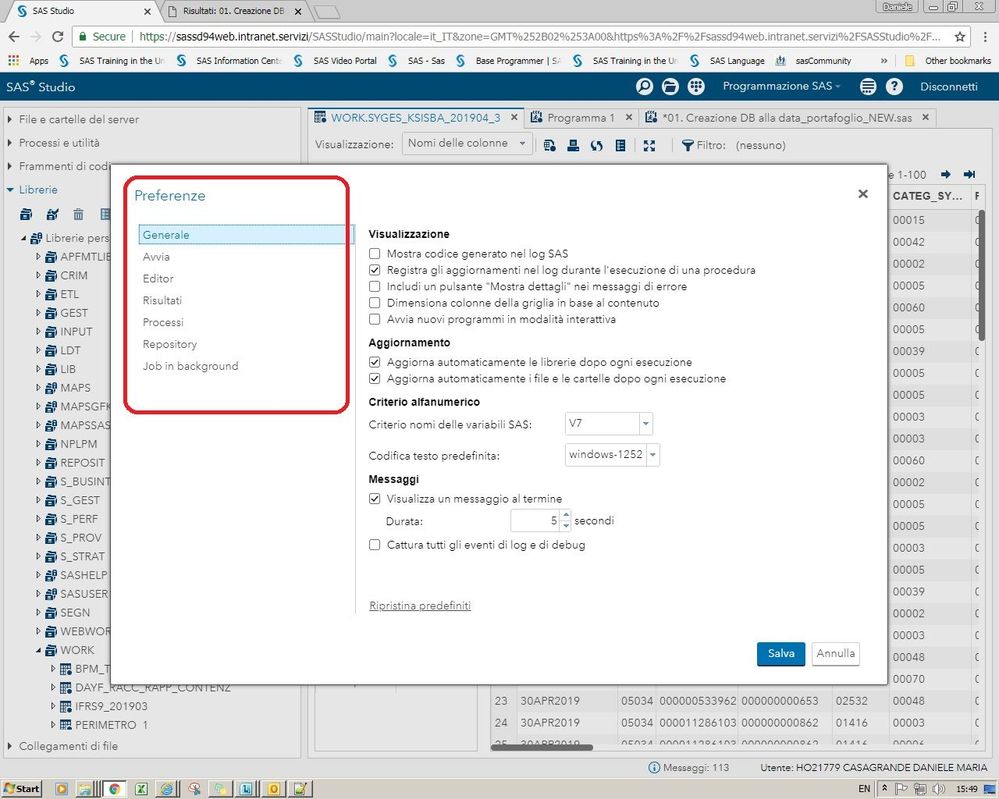Screen dimensions: 999x799
Task: Bookmark this page with the star icon
Action: [959, 36]
